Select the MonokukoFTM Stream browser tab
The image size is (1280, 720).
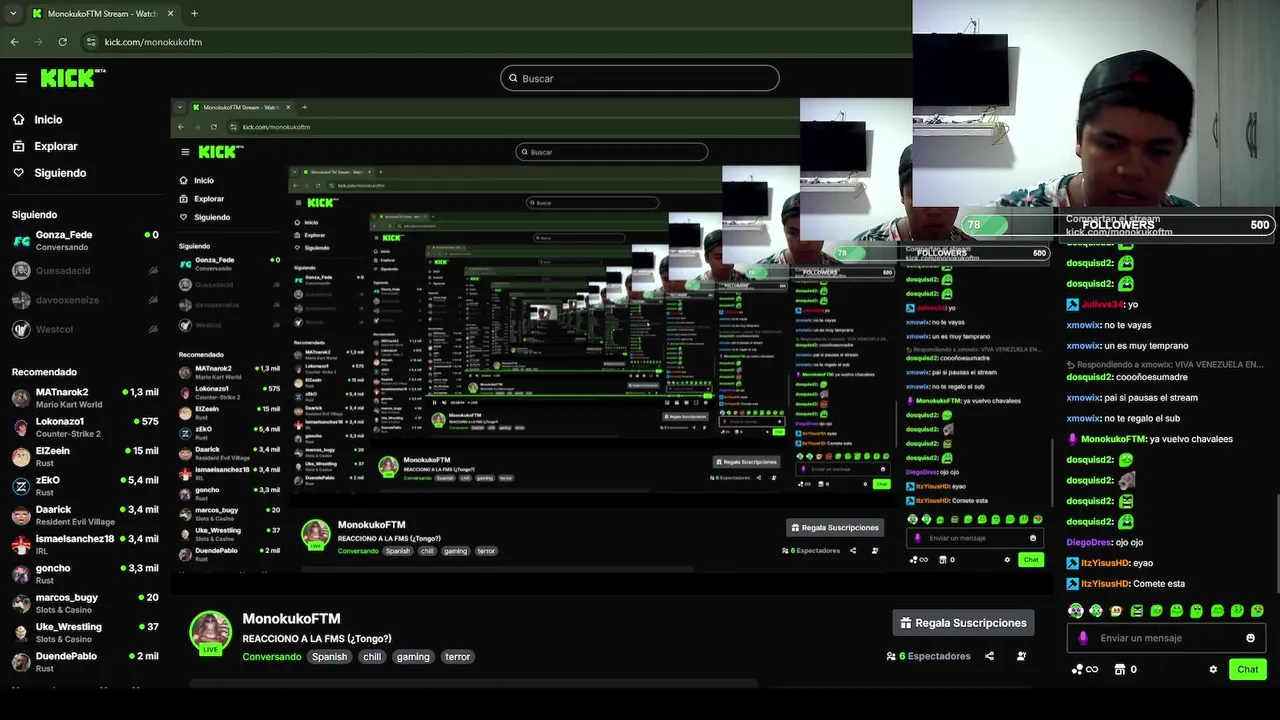click(102, 13)
